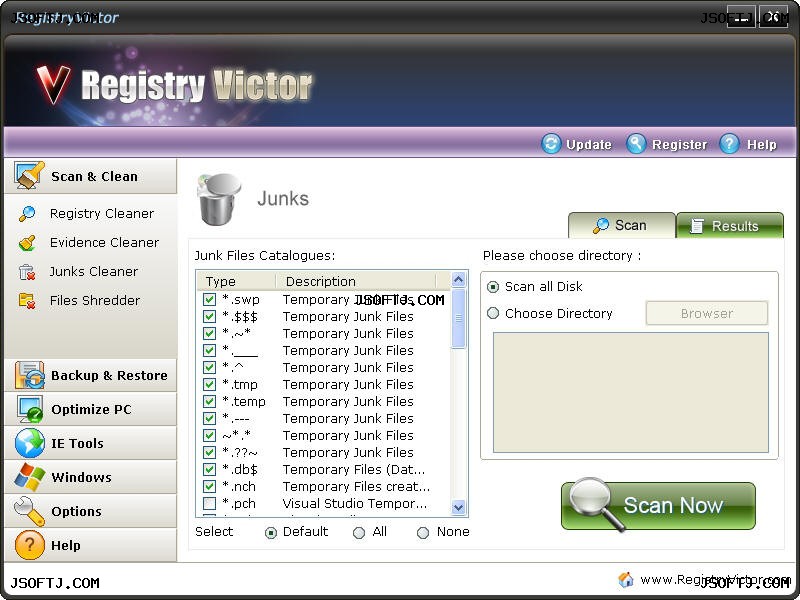Uncheck the *.temp checkbox
800x600 pixels.
pyautogui.click(x=209, y=402)
